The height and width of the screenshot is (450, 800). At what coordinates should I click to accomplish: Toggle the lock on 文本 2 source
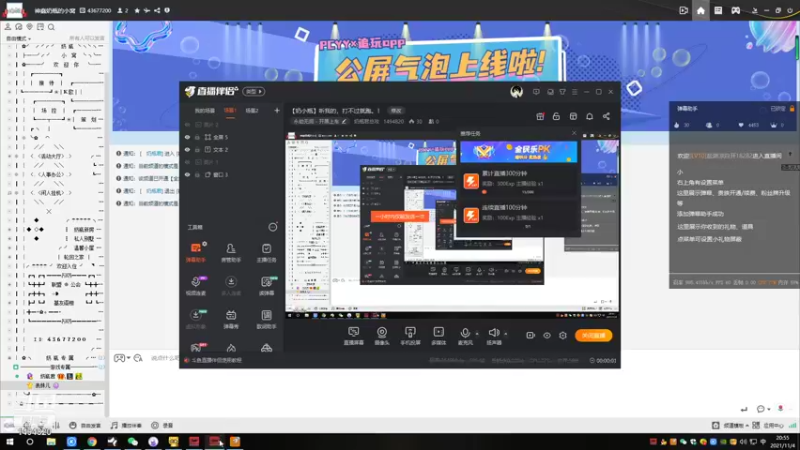tap(197, 149)
